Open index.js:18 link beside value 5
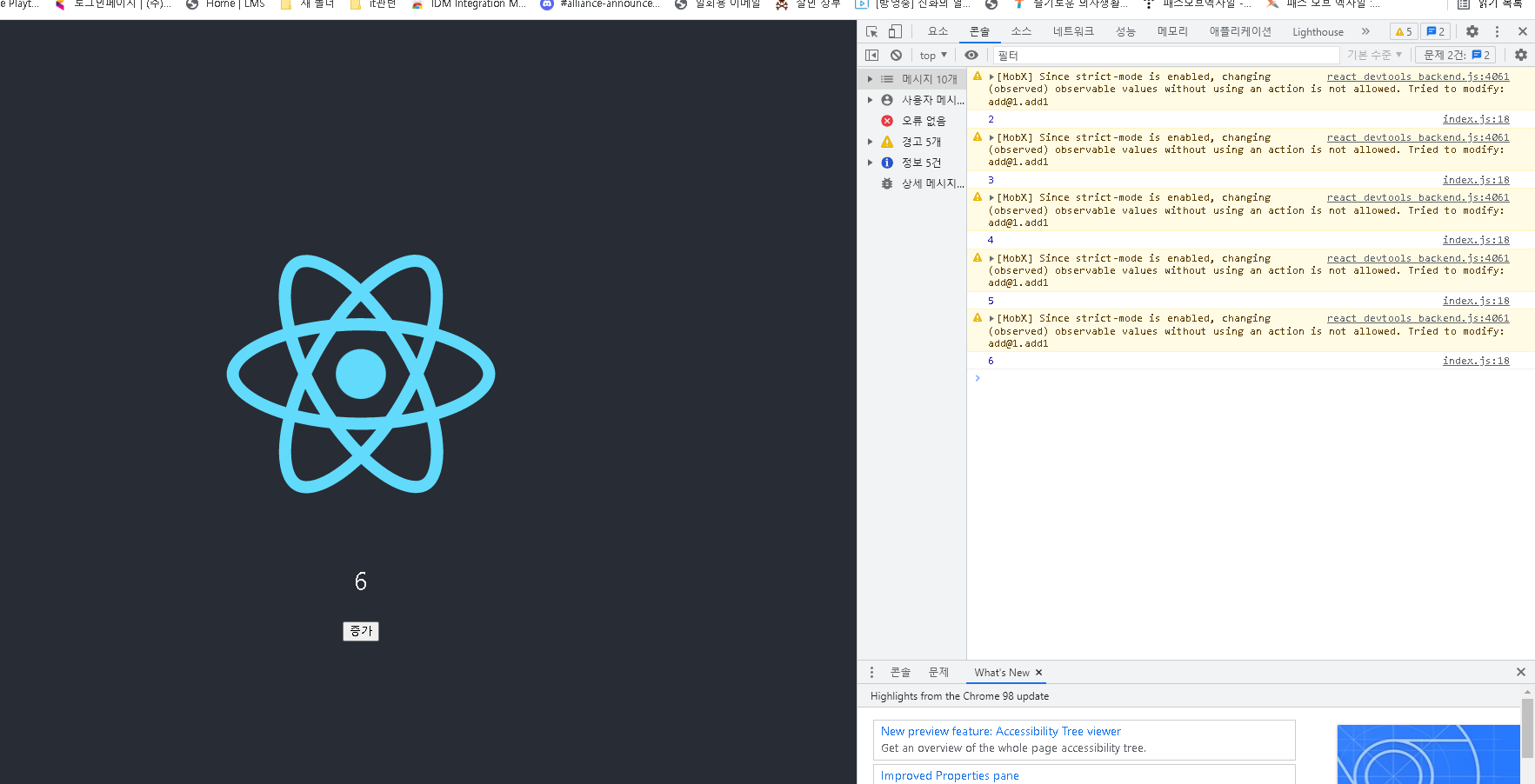 [x=1476, y=301]
